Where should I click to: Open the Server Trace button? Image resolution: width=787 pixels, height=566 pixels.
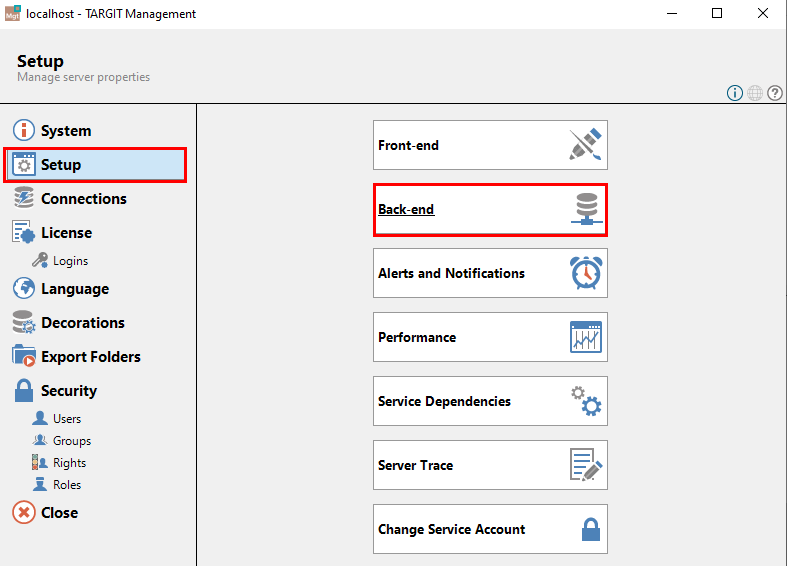click(490, 465)
